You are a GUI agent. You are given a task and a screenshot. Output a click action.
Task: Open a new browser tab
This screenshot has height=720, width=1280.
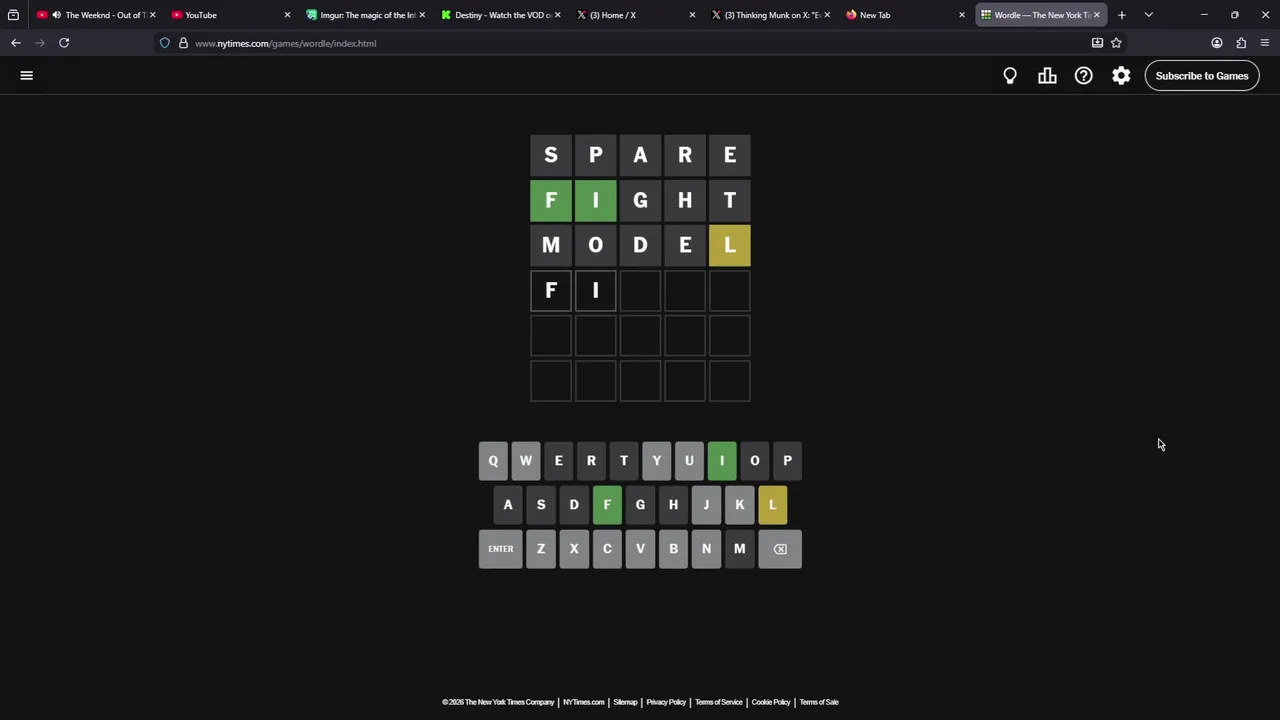click(1122, 15)
